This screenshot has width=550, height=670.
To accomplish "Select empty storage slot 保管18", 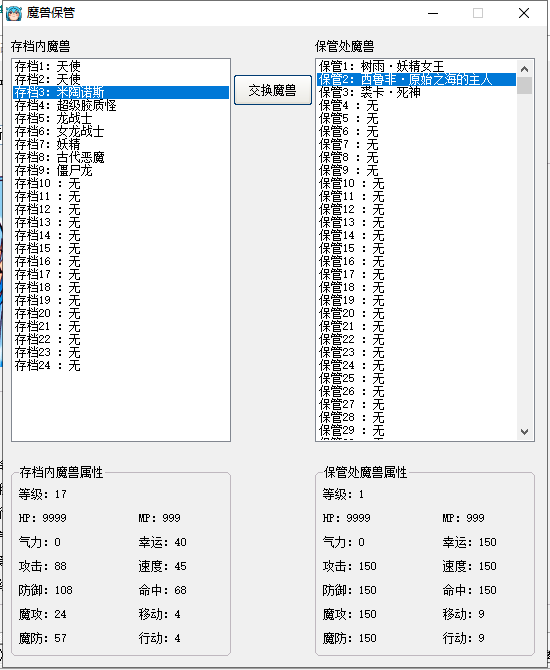I will [416, 288].
